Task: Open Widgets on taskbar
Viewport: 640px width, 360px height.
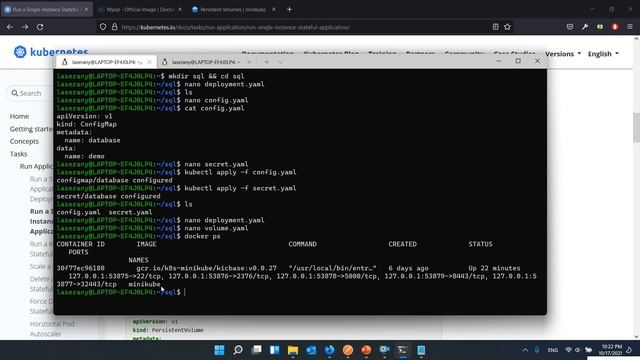Action: click(x=274, y=350)
